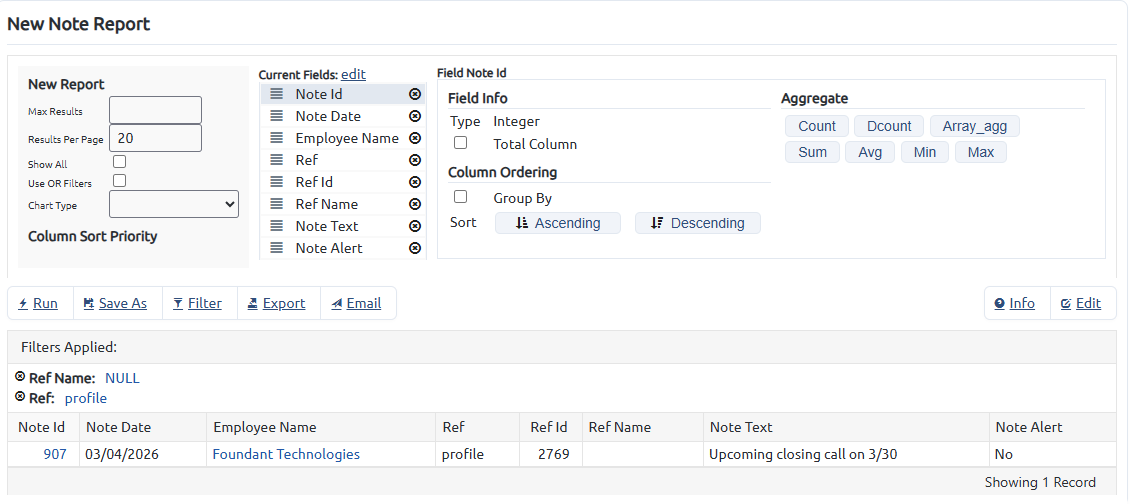
Task: Apply the Min aggregate
Action: point(925,152)
